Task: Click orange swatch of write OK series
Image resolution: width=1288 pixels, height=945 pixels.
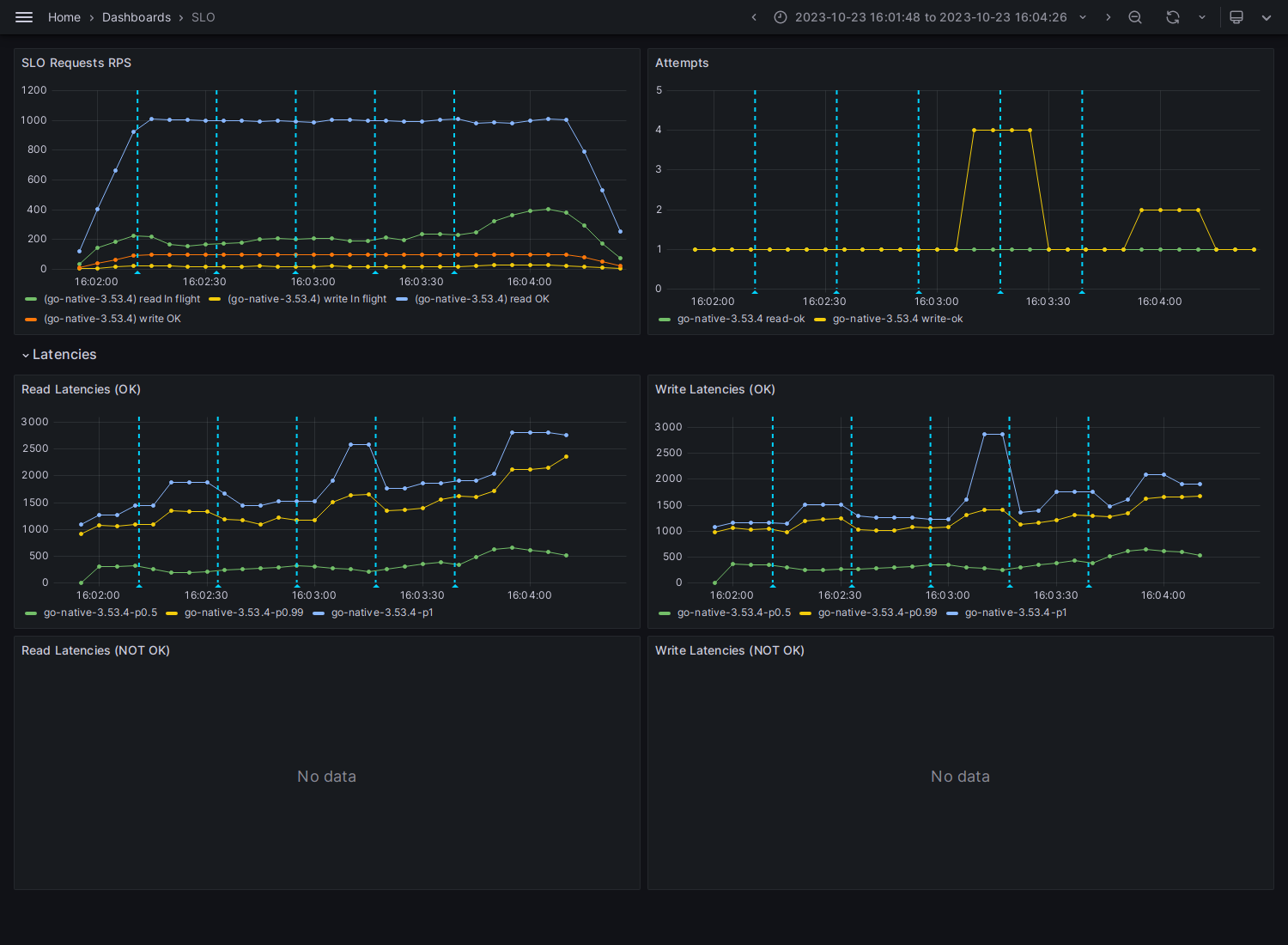Action: tap(31, 319)
